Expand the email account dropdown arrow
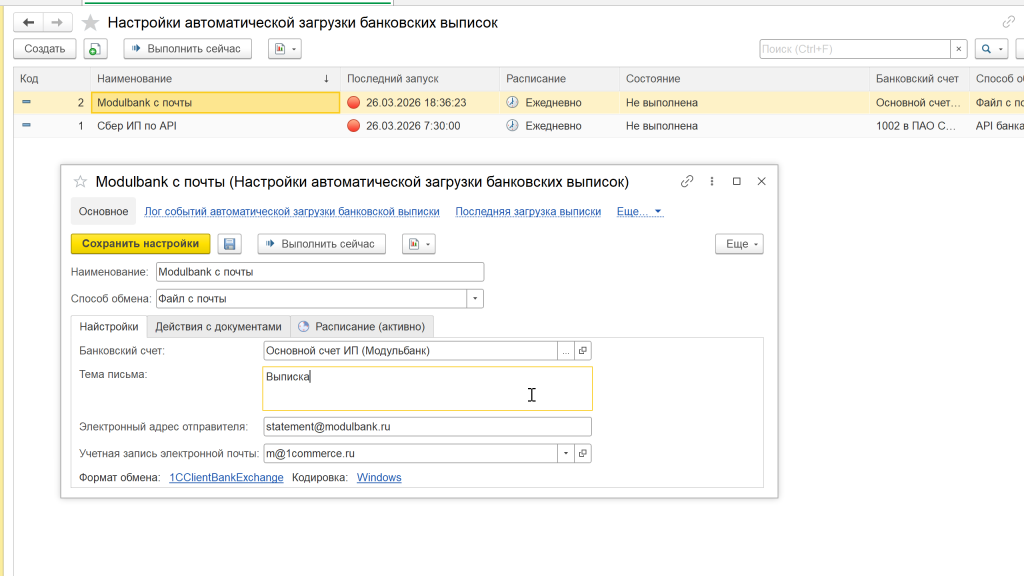This screenshot has height=576, width=1024. click(x=566, y=453)
